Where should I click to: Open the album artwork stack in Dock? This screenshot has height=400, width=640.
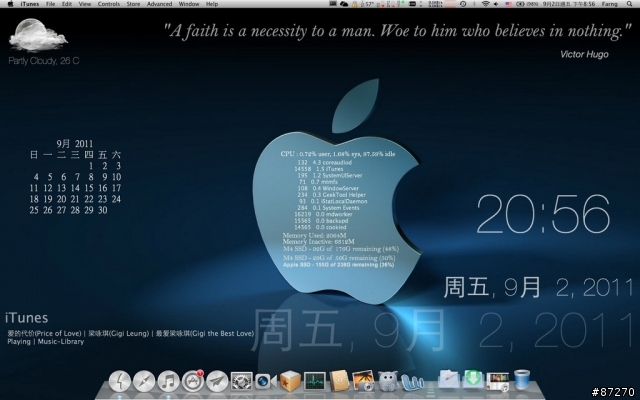point(498,381)
